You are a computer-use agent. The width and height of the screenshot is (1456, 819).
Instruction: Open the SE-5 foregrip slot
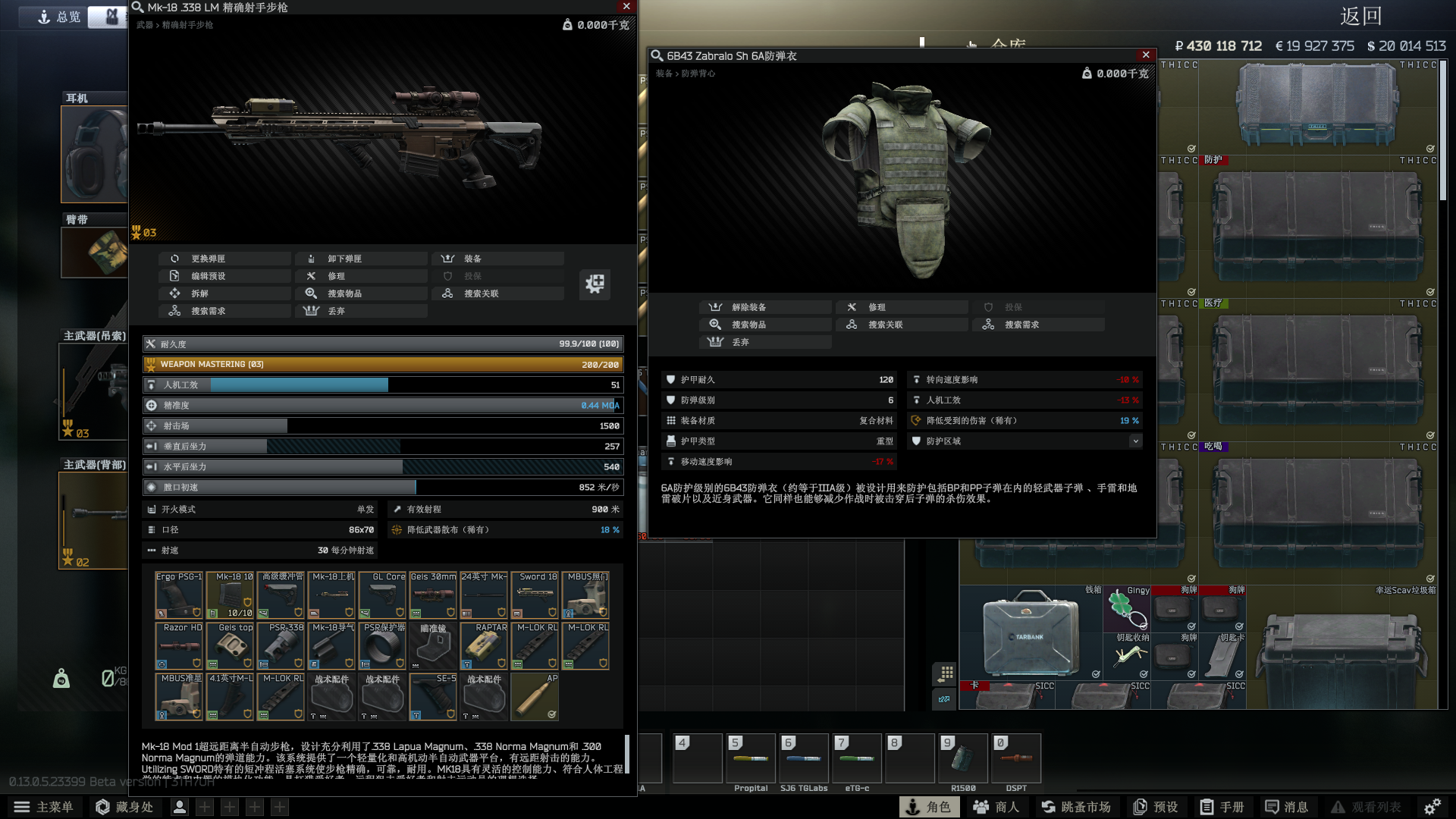(x=433, y=697)
